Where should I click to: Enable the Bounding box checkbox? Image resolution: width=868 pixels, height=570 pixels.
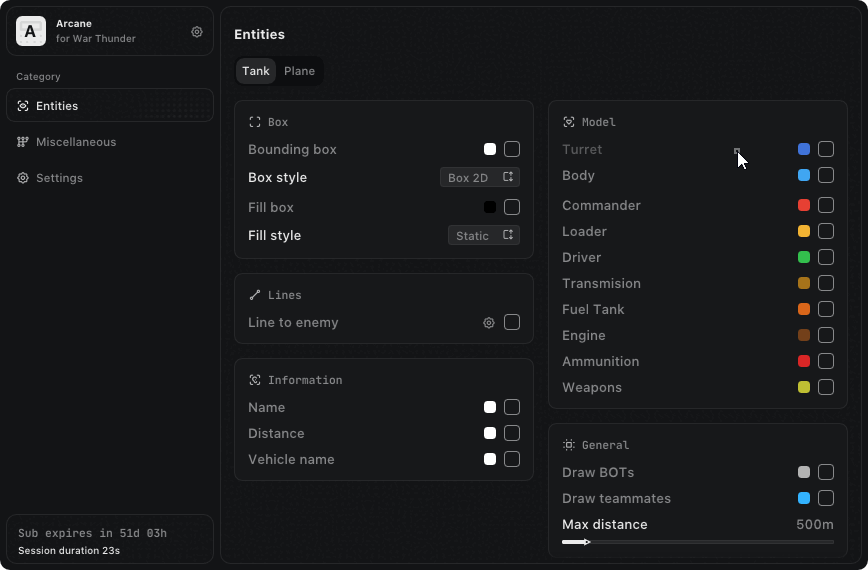point(512,149)
